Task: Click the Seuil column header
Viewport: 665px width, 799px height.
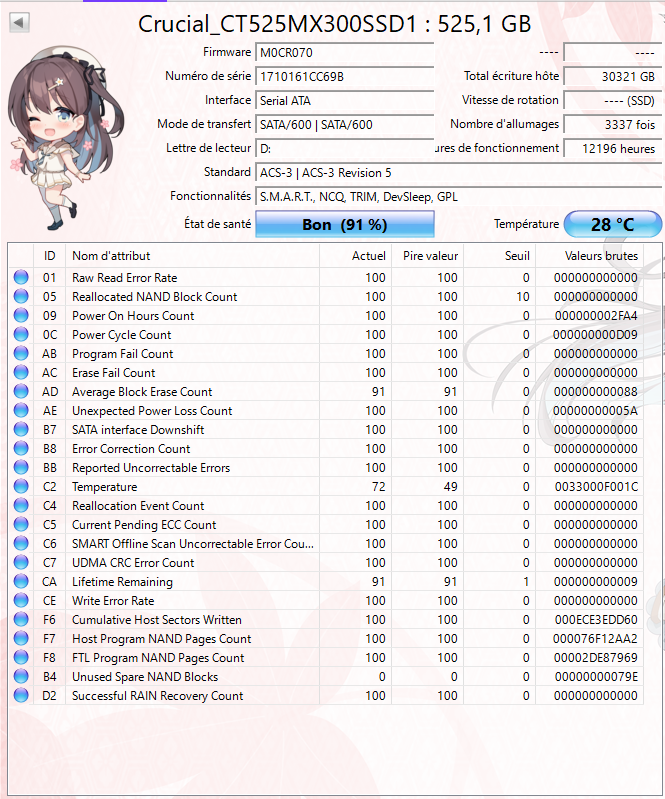Action: click(499, 256)
